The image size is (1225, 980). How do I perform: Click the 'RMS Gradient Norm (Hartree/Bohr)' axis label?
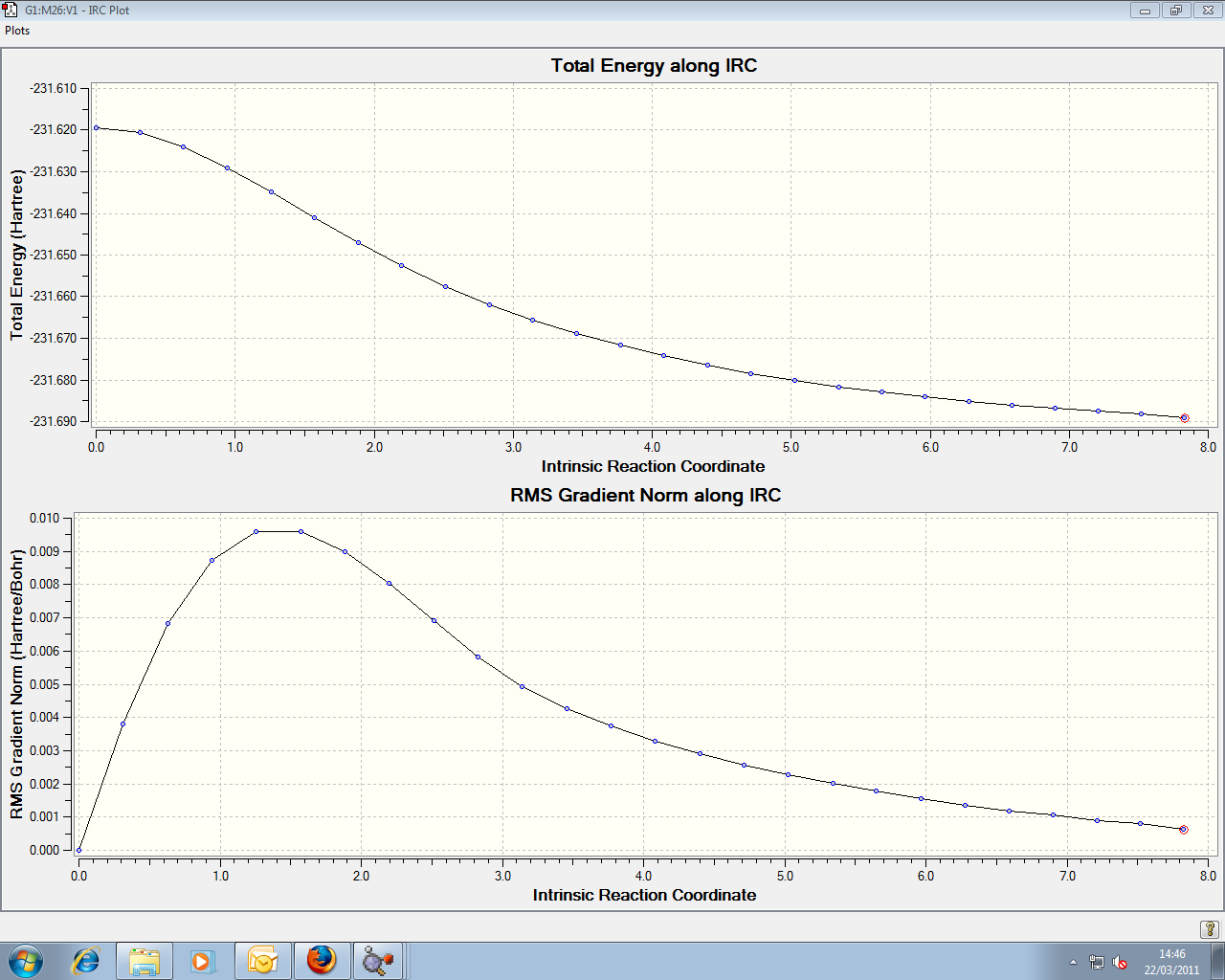point(17,684)
